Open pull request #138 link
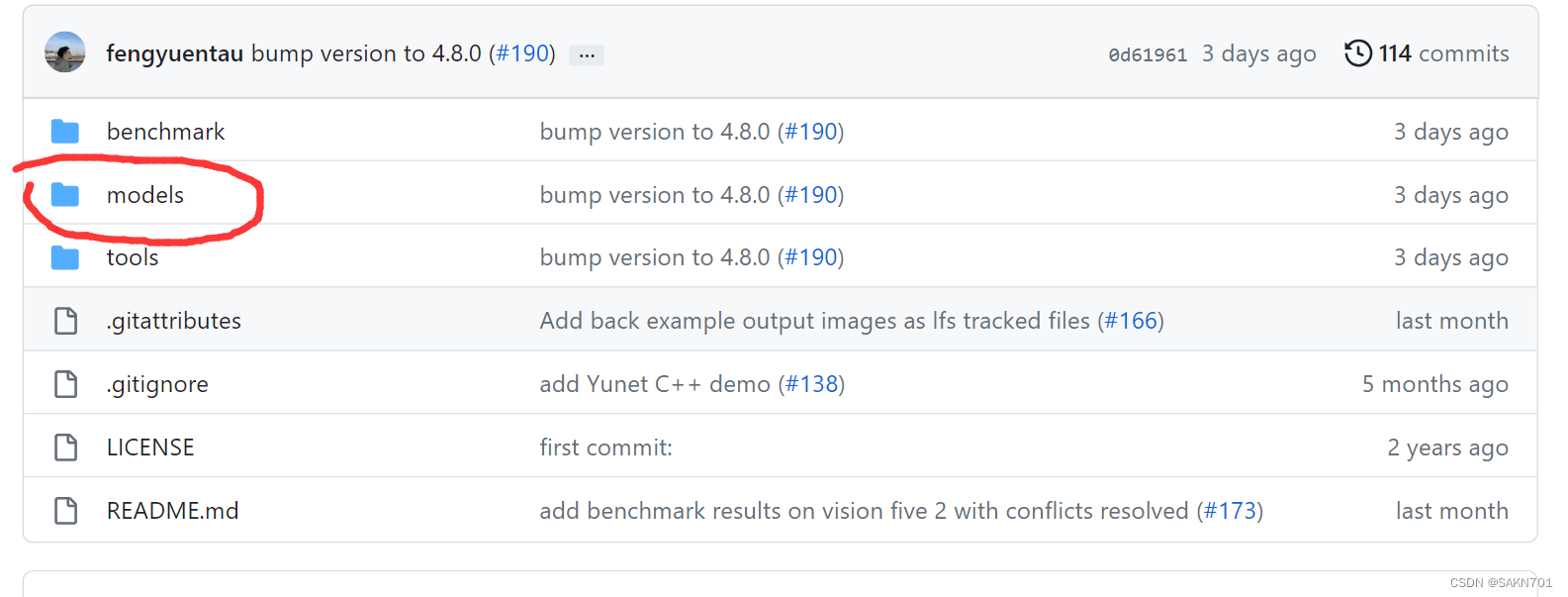The image size is (1568, 597). pos(811,384)
